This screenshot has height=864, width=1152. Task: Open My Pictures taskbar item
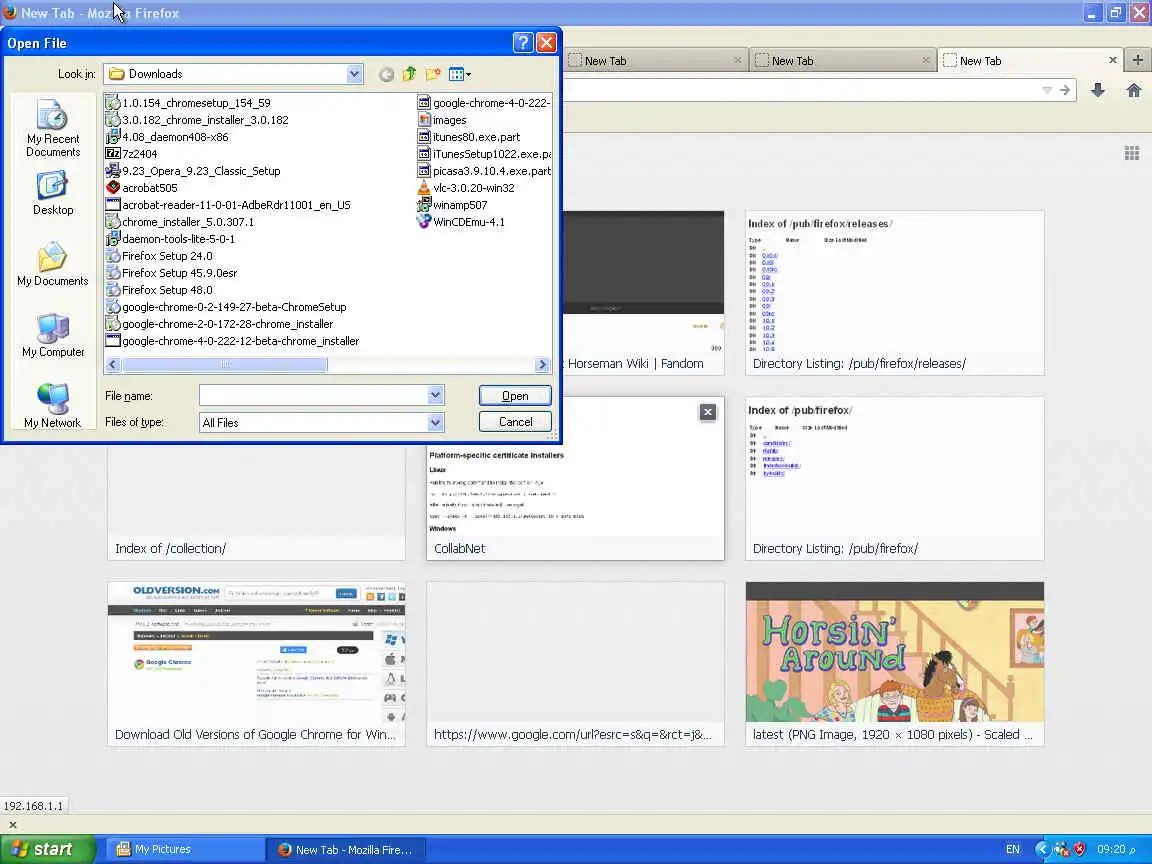(187, 849)
